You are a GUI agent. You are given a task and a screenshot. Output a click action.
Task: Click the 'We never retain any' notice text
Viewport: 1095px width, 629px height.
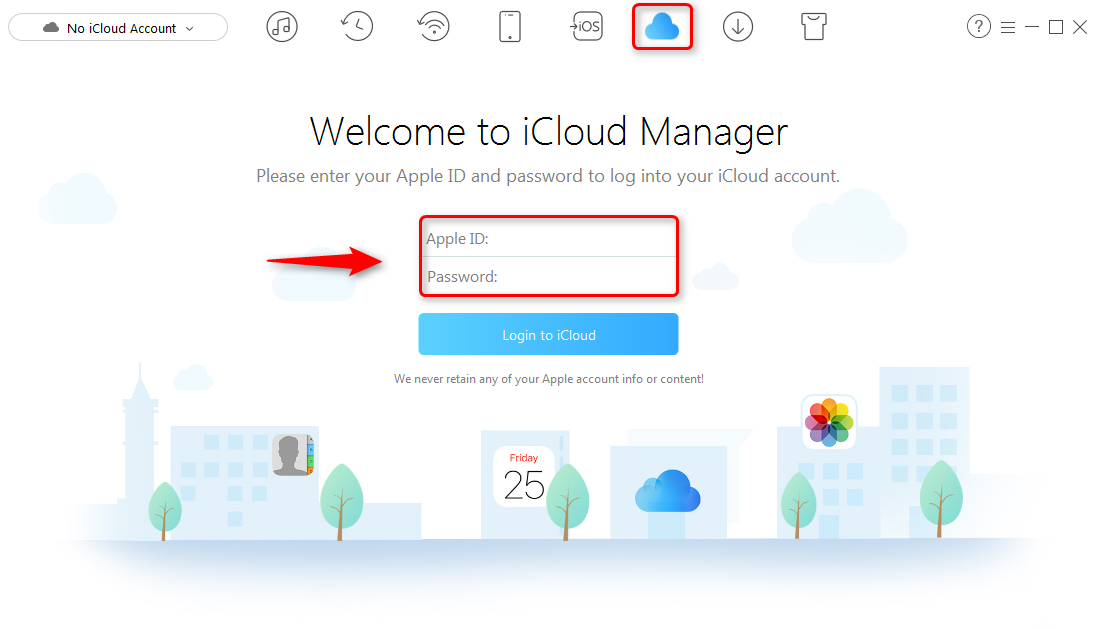[x=549, y=379]
